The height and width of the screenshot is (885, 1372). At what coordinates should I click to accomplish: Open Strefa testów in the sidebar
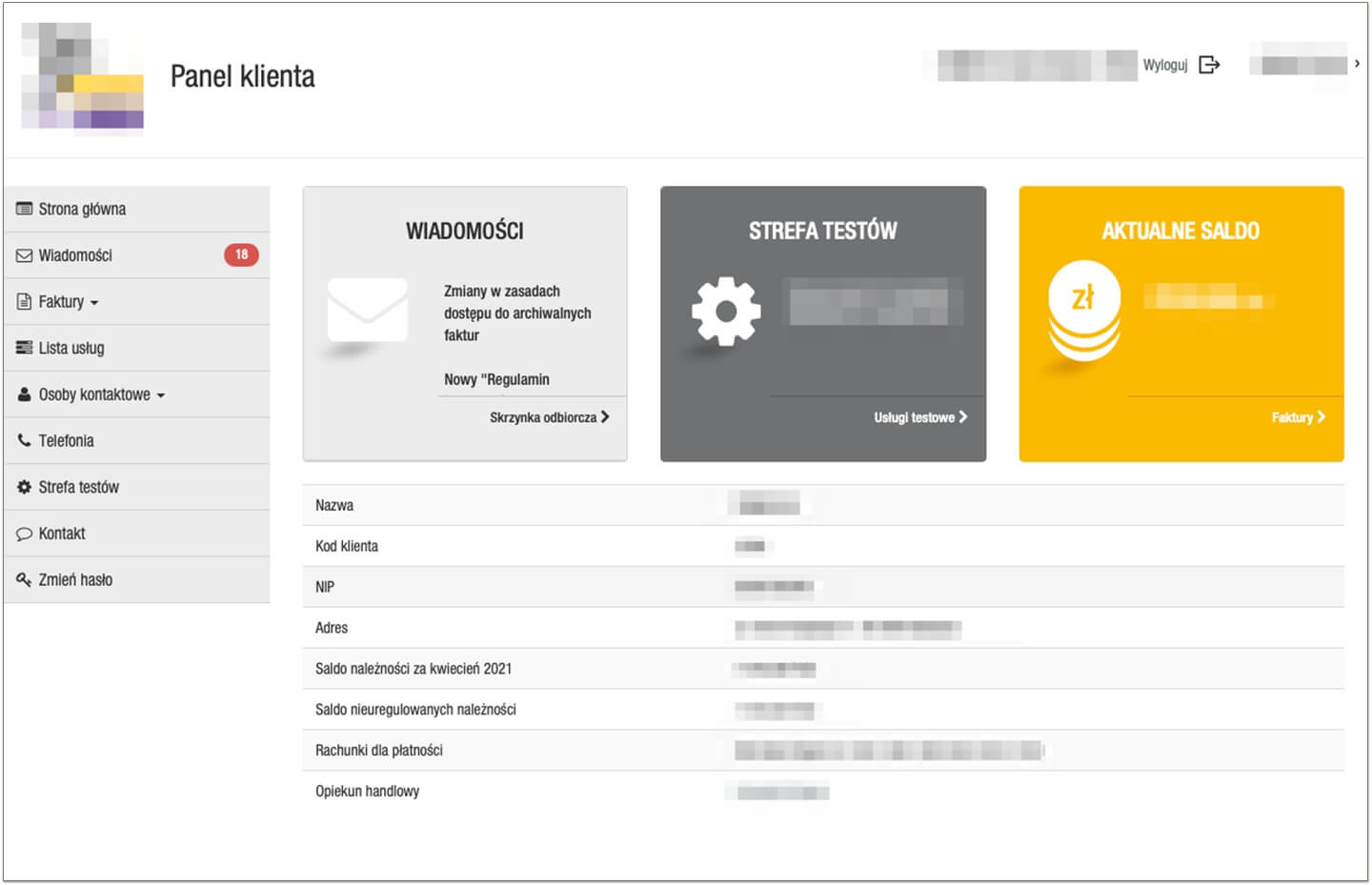click(137, 487)
